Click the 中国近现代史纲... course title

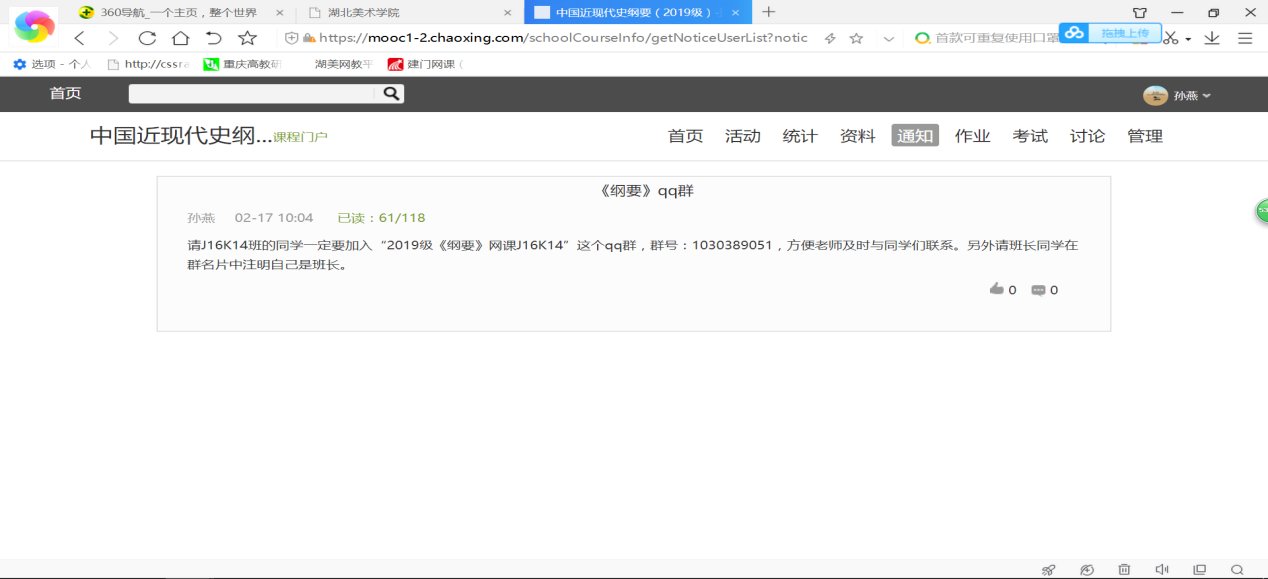[x=181, y=136]
